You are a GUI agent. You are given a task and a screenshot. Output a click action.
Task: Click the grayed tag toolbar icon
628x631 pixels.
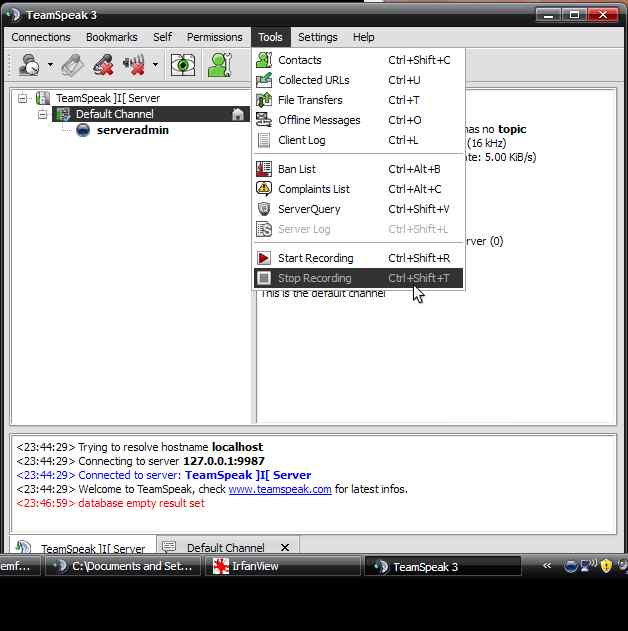[73, 65]
